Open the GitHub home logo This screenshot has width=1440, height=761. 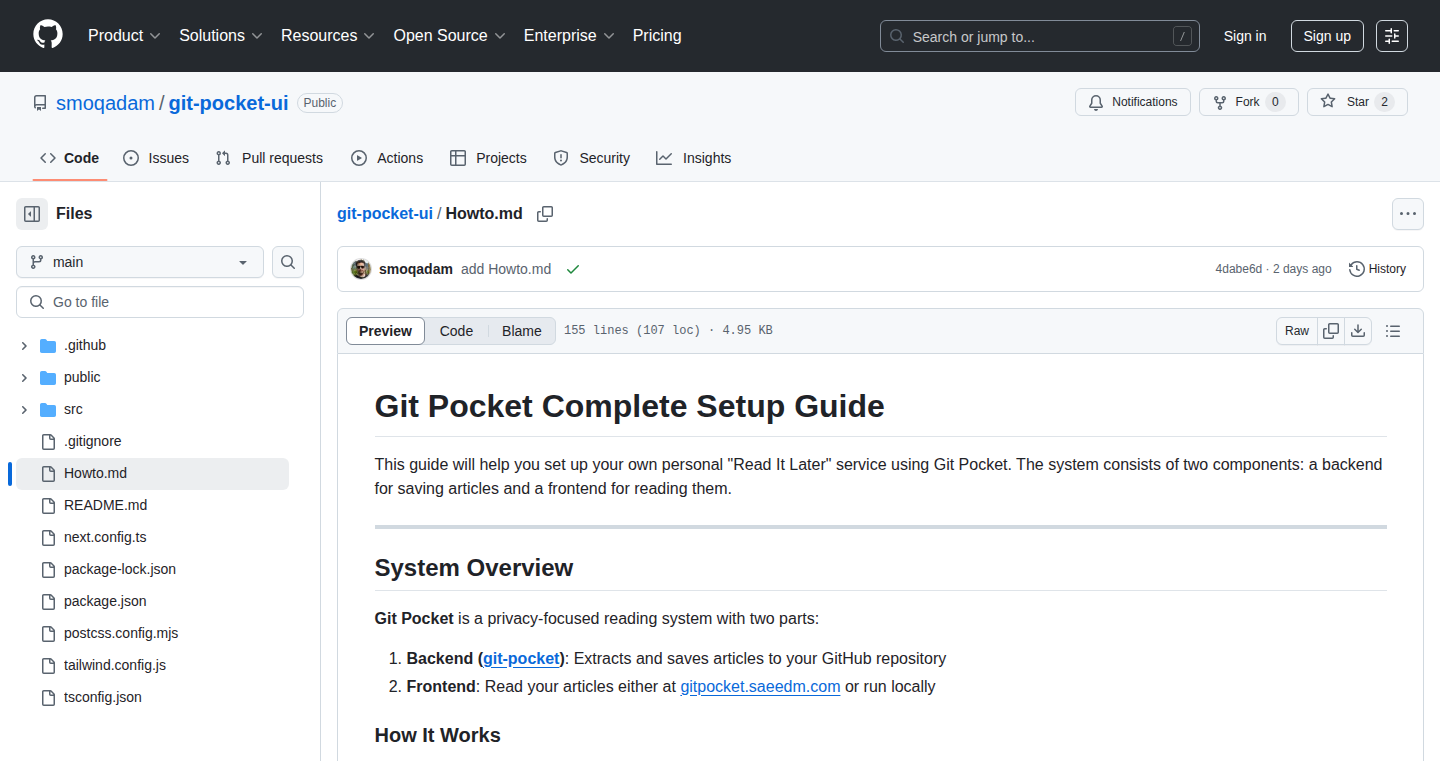point(48,35)
